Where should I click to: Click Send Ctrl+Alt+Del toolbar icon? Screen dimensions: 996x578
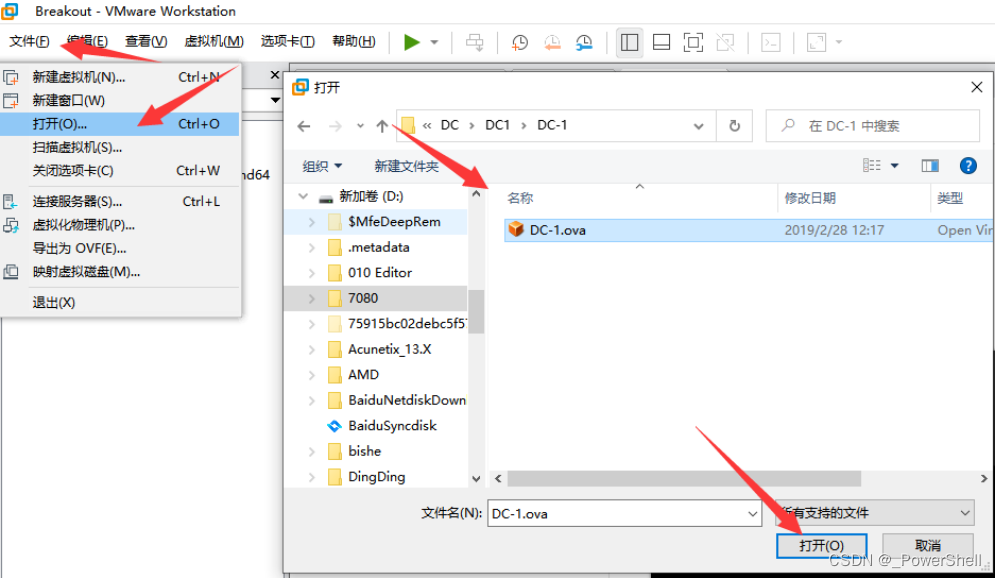[x=474, y=43]
